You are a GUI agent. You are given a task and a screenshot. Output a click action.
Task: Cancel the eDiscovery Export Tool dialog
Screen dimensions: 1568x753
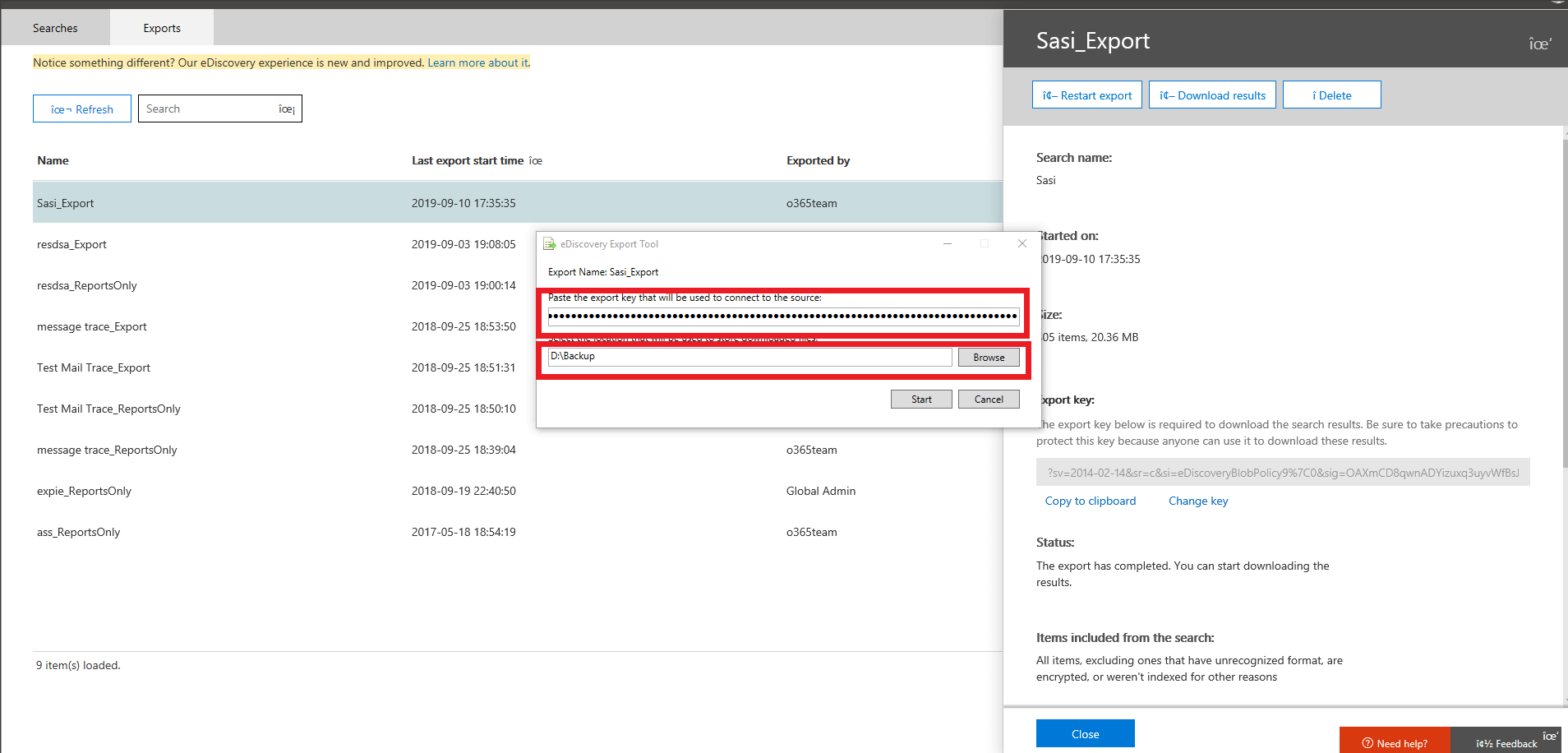[989, 400]
